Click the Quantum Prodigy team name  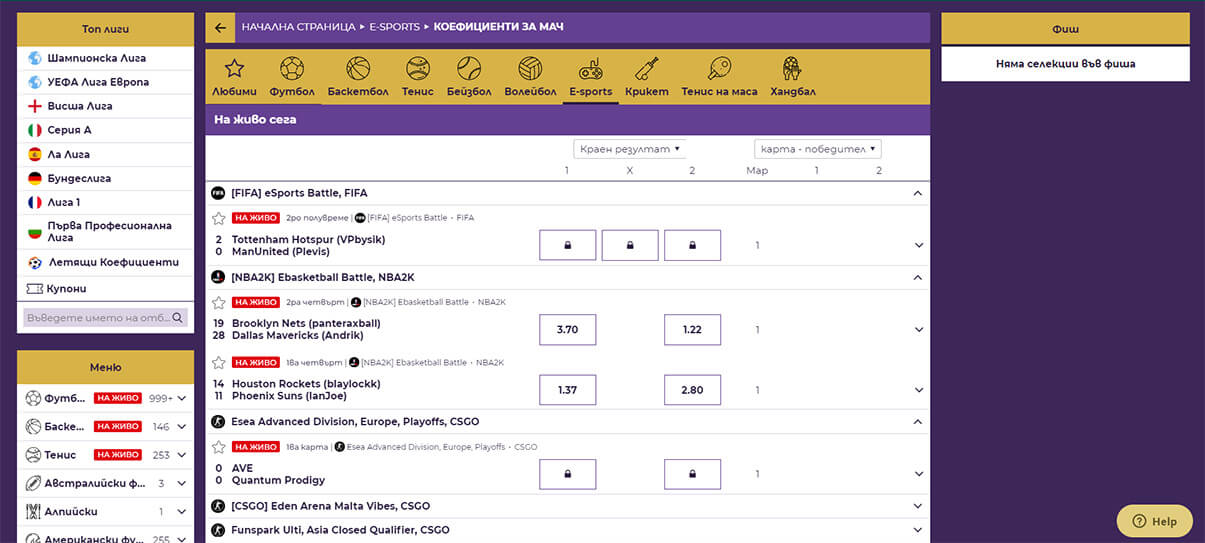tap(278, 480)
